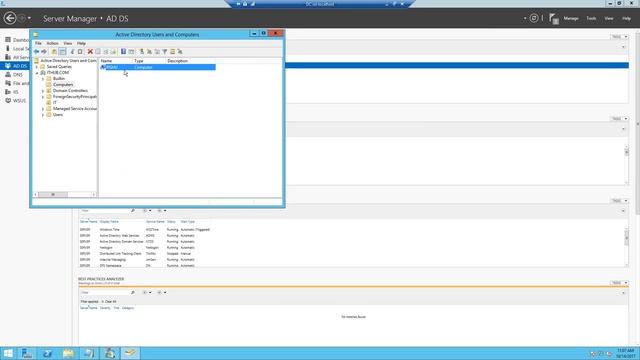Click the Services filter search magnifier icon

[x=133, y=211]
